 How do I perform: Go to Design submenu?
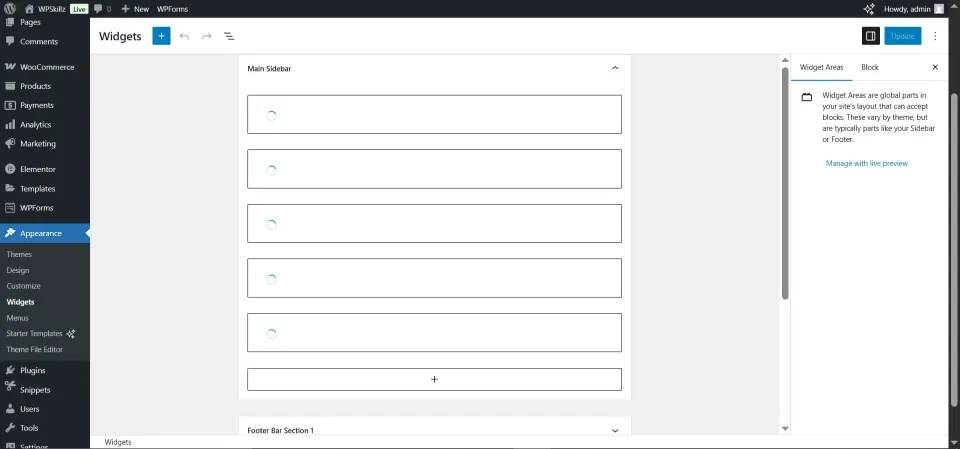click(18, 270)
